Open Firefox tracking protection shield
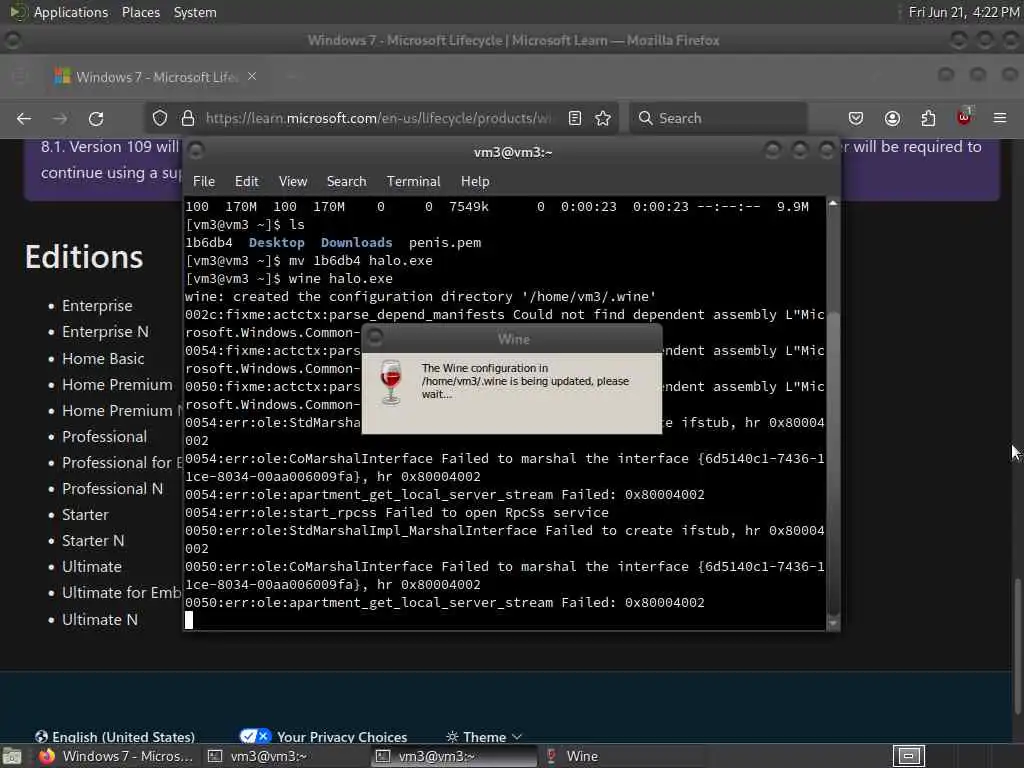 tap(160, 118)
